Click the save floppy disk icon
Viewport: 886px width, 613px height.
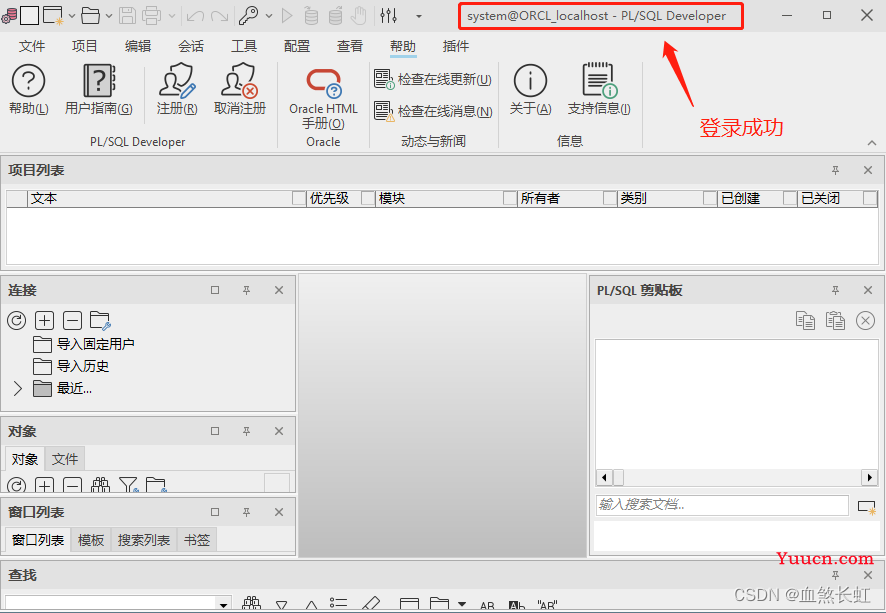tap(127, 16)
